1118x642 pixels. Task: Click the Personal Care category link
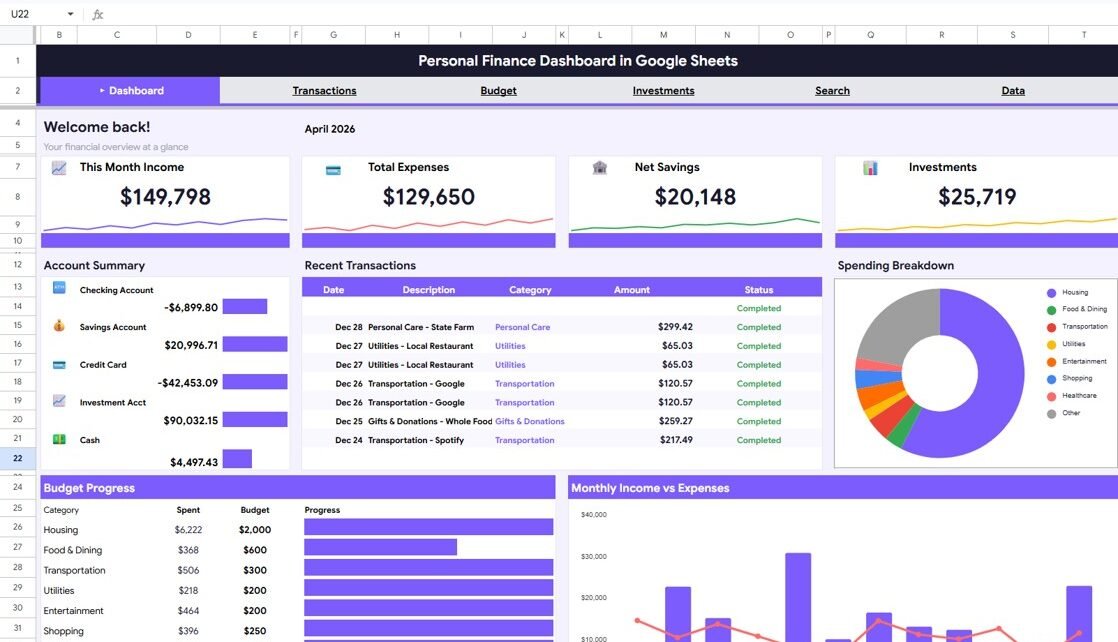click(522, 327)
